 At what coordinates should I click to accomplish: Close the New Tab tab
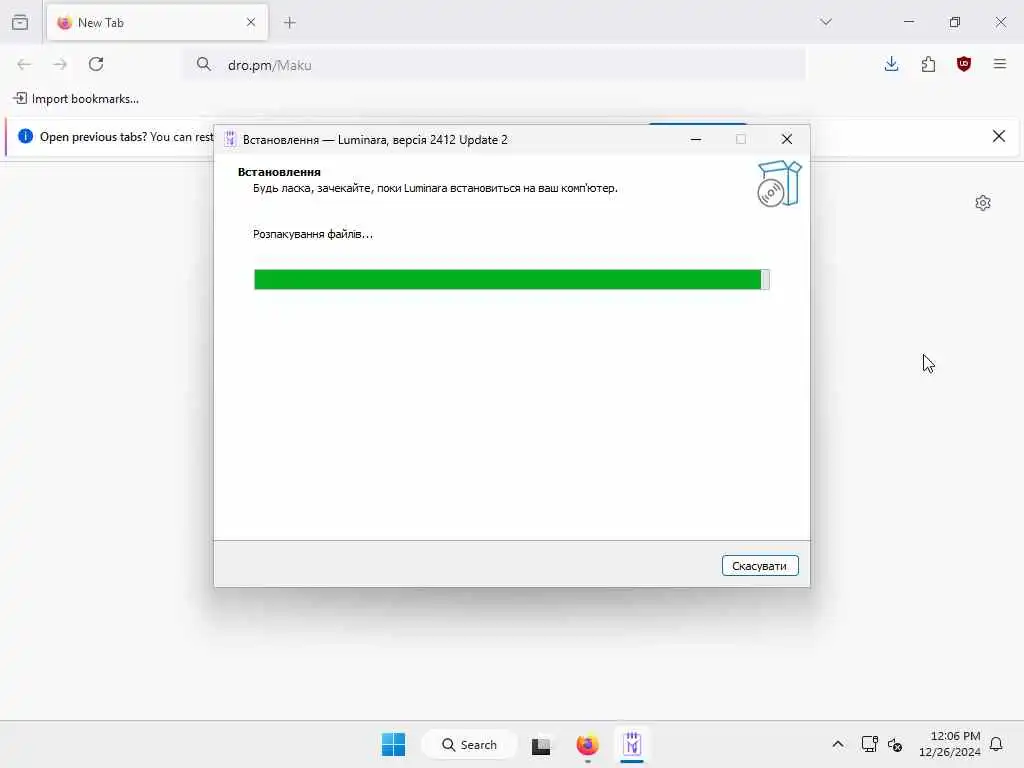(x=251, y=22)
